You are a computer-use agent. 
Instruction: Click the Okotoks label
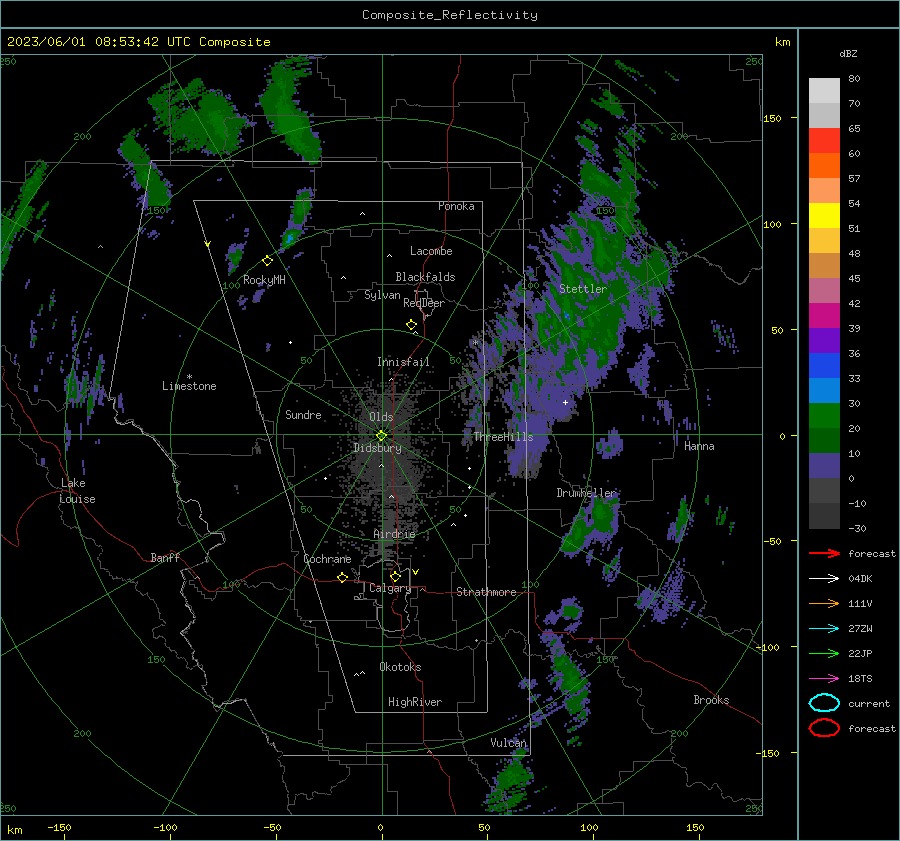(400, 667)
